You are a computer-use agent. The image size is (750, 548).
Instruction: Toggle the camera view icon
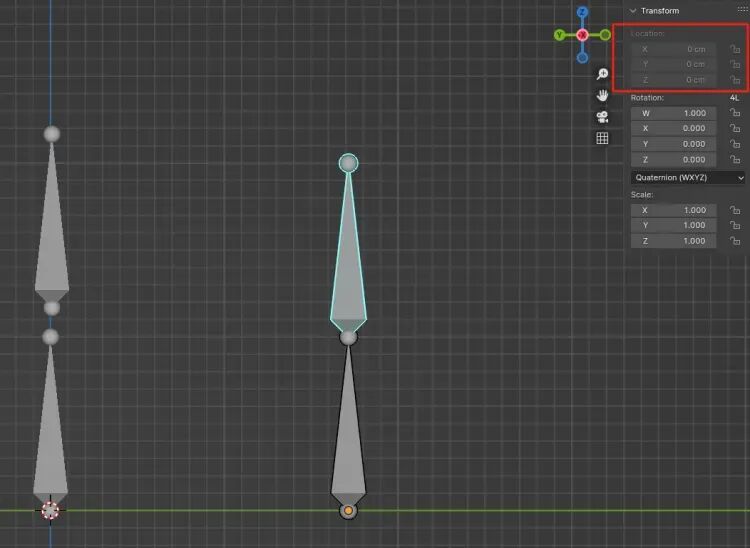(x=602, y=117)
